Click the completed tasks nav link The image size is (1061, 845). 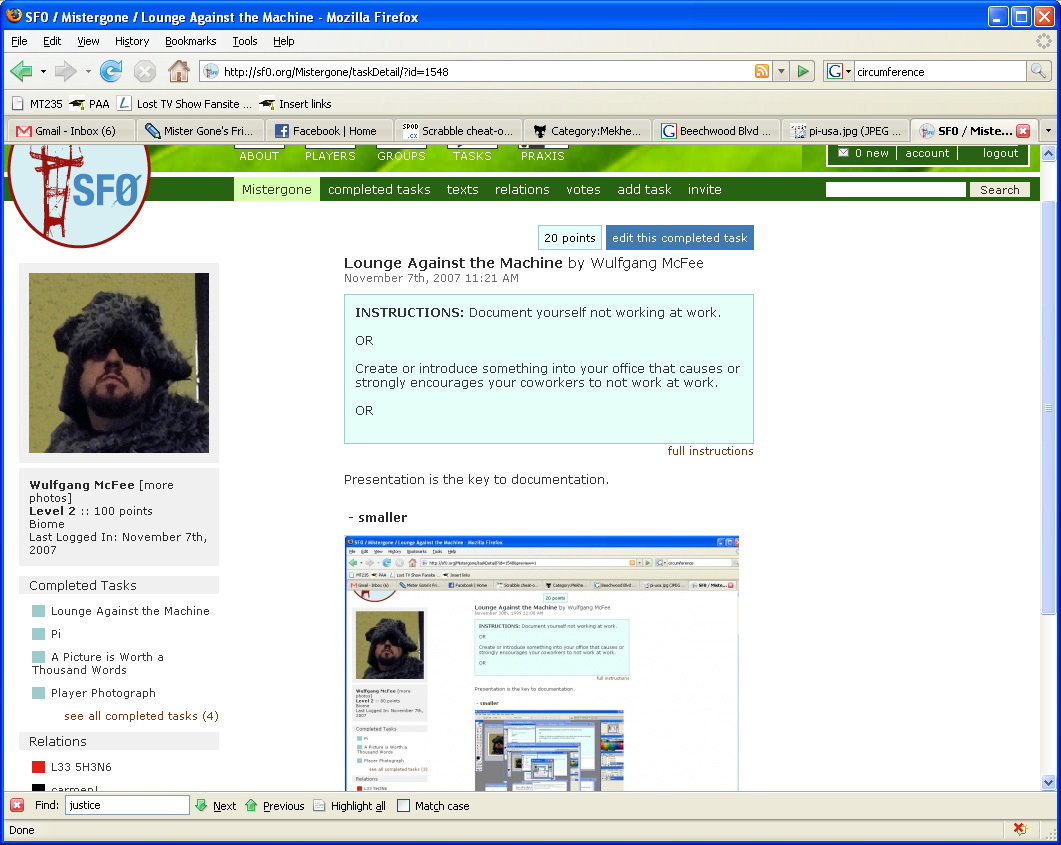click(x=379, y=189)
